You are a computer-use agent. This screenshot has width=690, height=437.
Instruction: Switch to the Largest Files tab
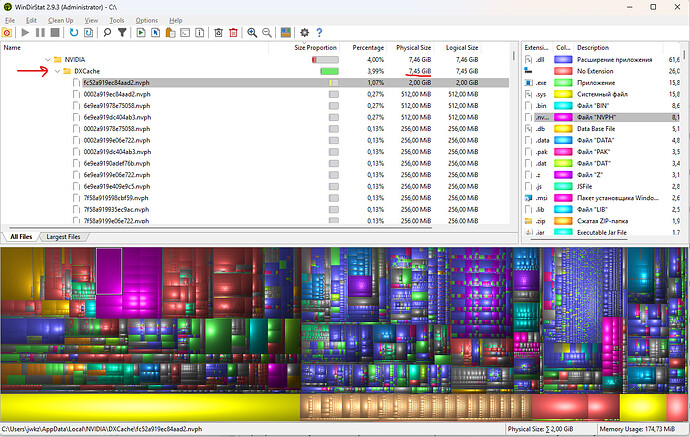(63, 237)
